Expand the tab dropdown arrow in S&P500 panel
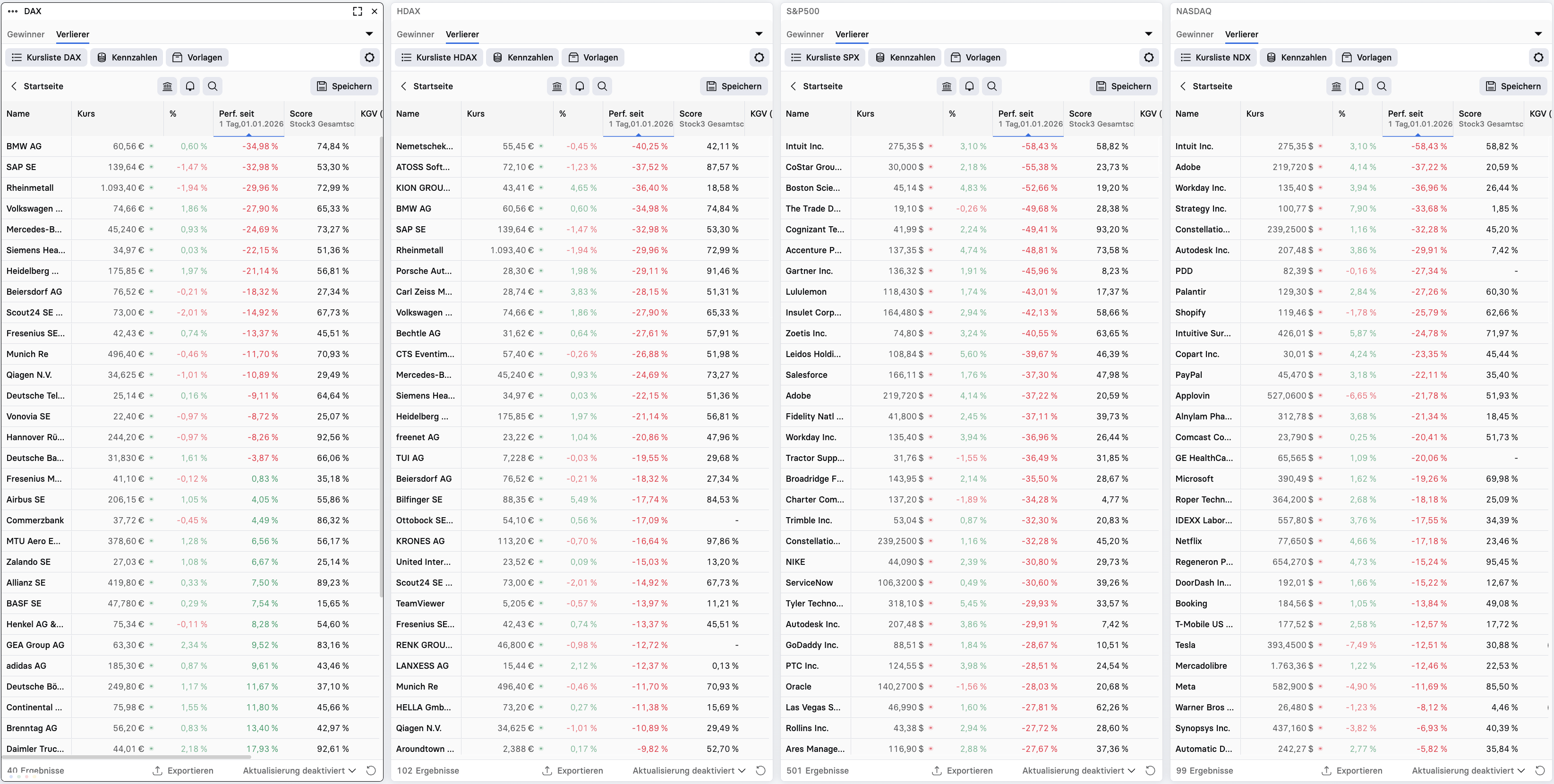The width and height of the screenshot is (1554, 784). (x=1149, y=34)
